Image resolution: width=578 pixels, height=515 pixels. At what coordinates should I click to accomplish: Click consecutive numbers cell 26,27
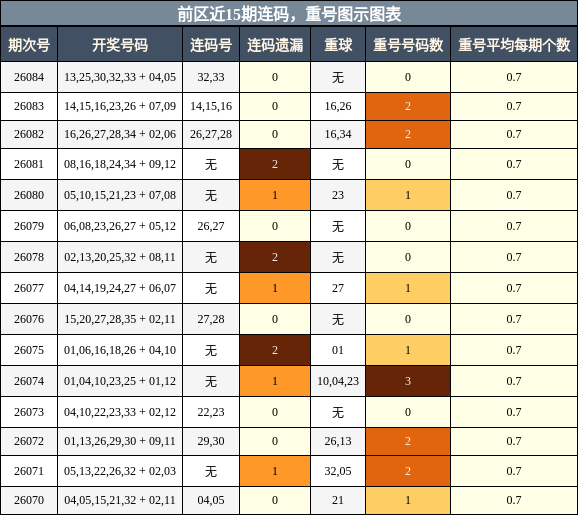211,226
